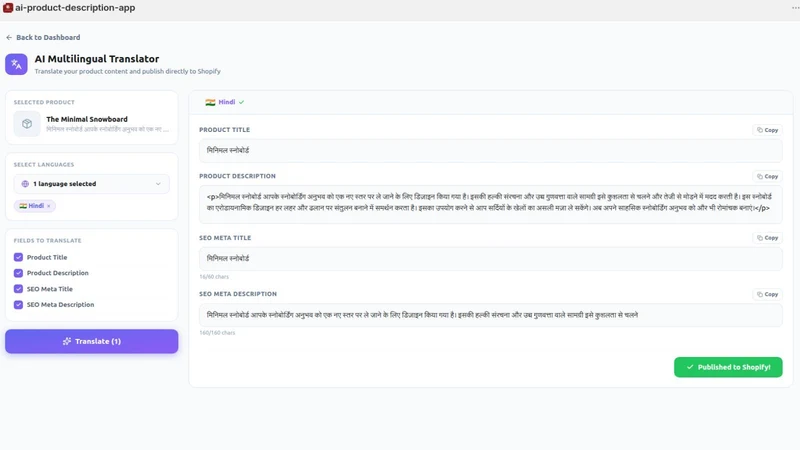
Task: Click the globe icon in language selector
Action: [25, 184]
